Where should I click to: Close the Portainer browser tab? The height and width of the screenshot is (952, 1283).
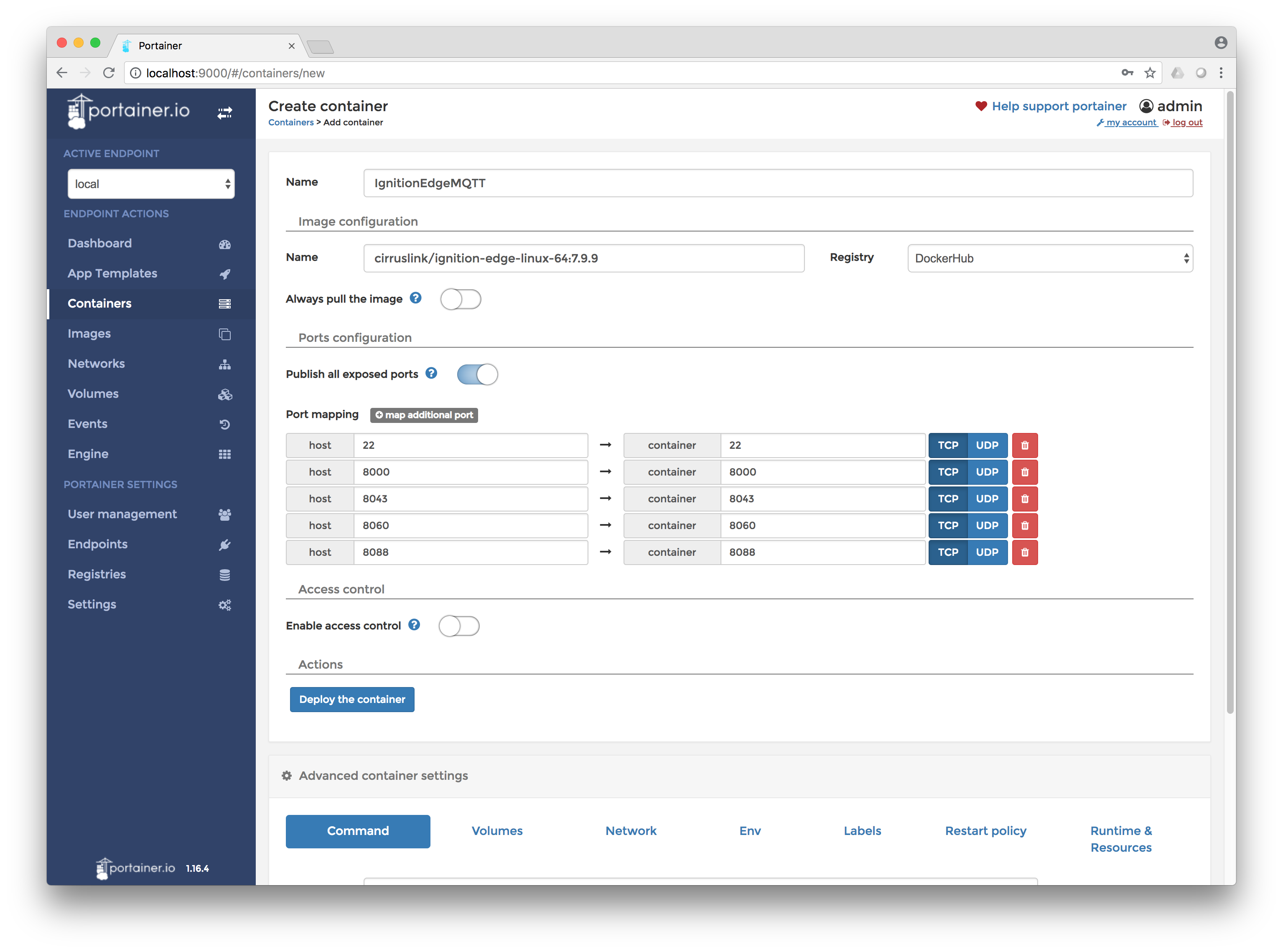click(292, 46)
